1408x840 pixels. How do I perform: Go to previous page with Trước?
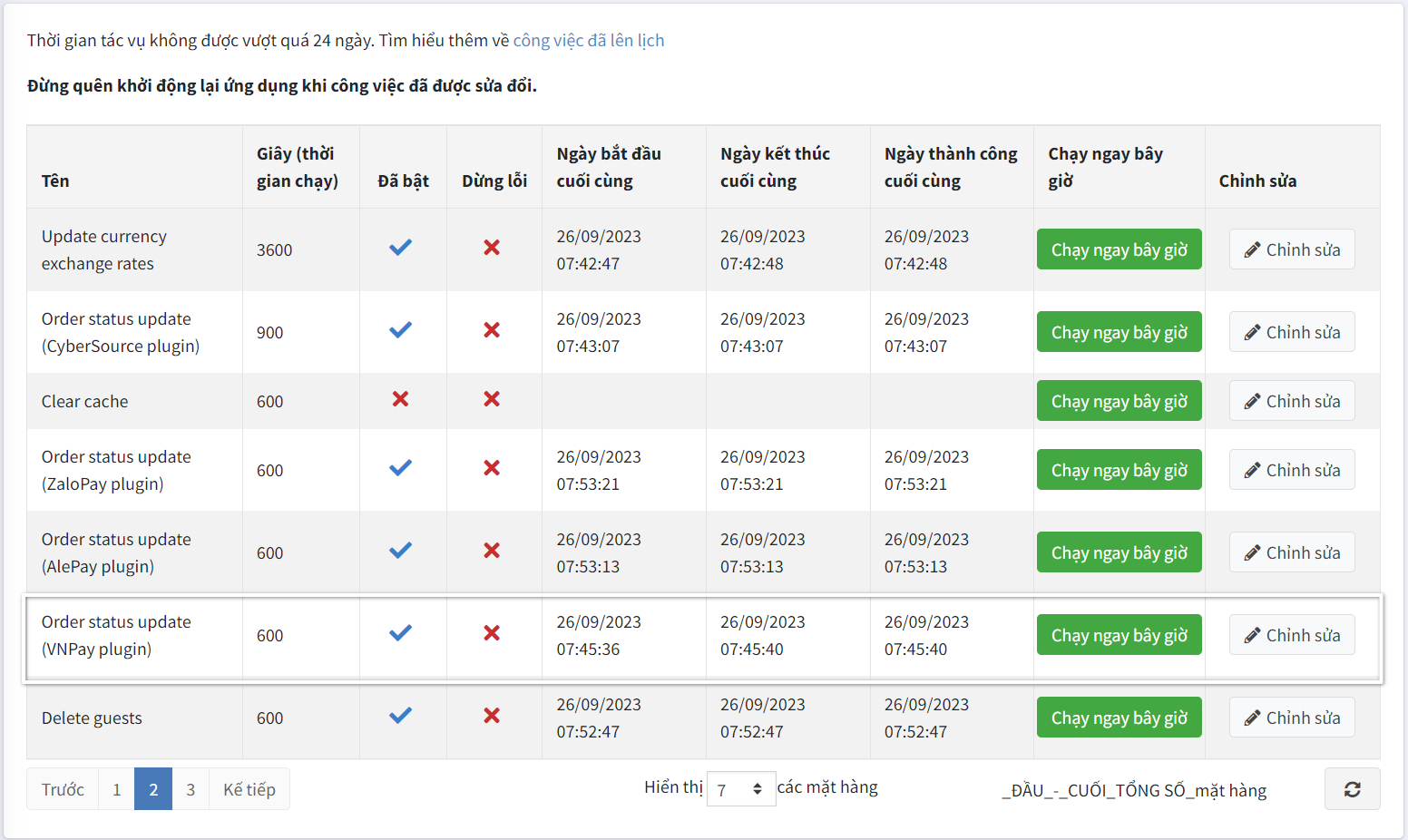click(x=63, y=789)
